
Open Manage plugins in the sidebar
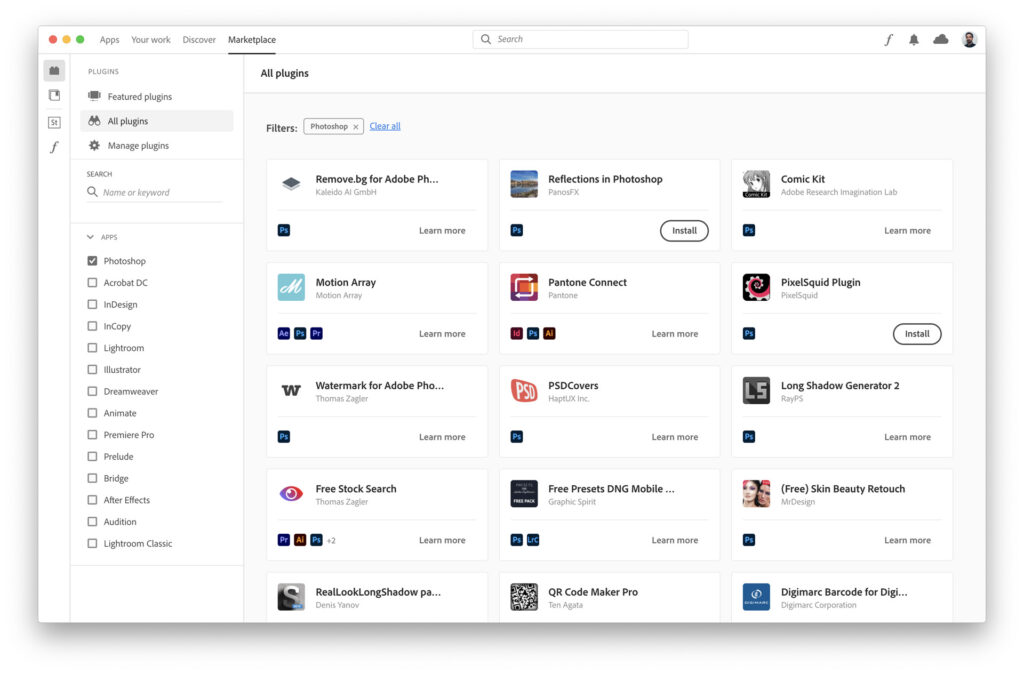coord(157,146)
